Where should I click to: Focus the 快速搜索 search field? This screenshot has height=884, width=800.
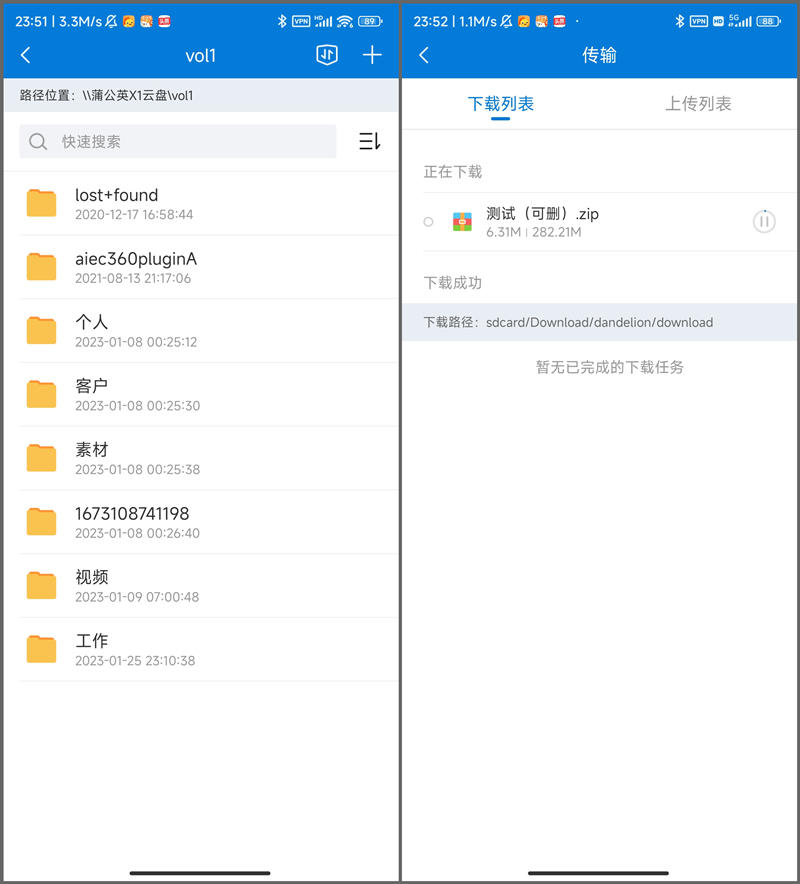tap(190, 142)
